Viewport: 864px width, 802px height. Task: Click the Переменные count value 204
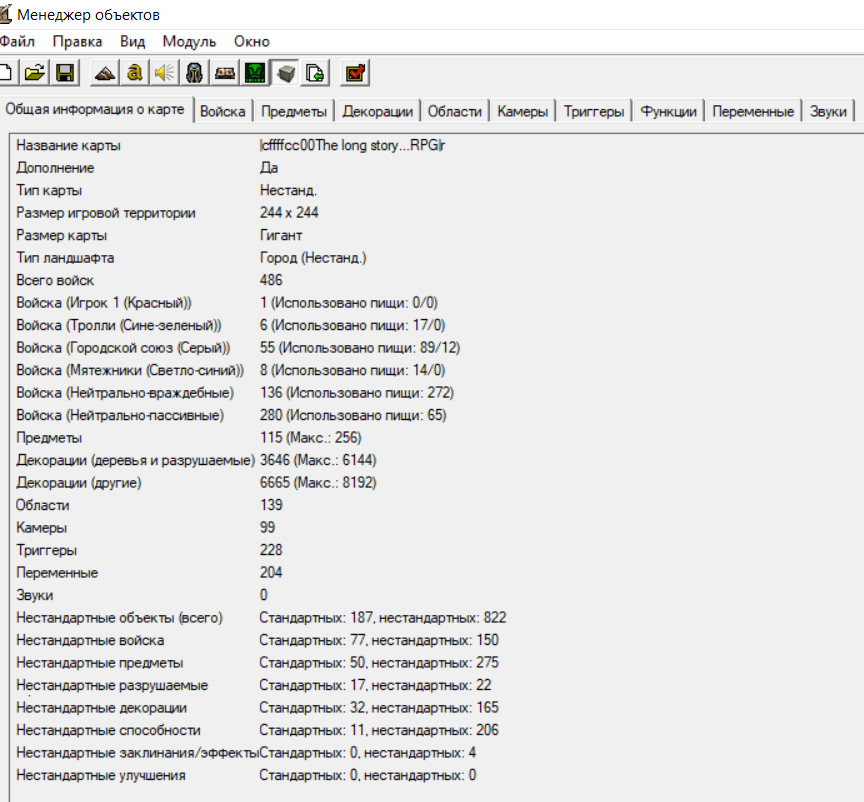click(x=271, y=573)
